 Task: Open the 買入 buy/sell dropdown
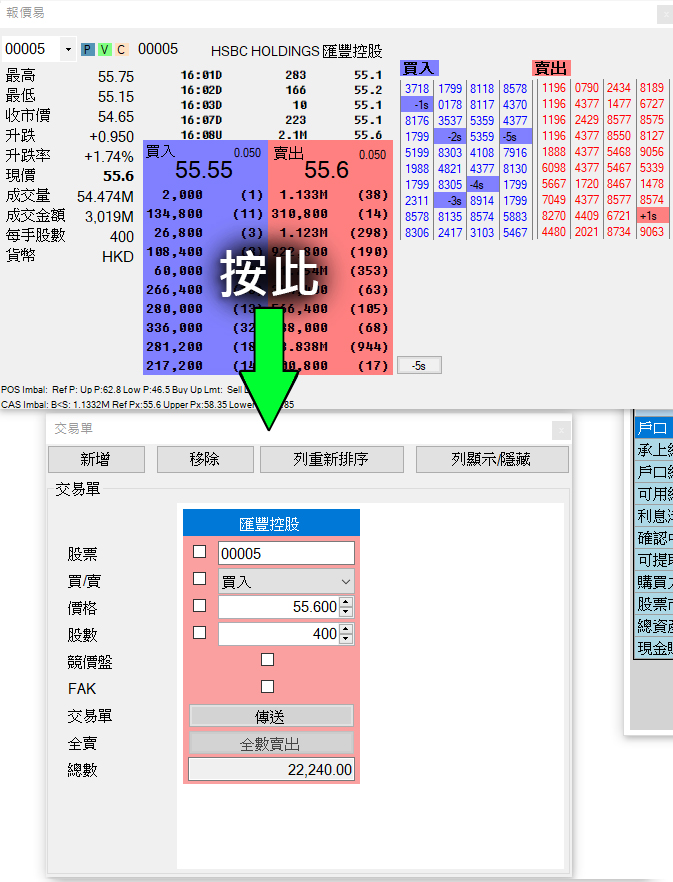286,582
